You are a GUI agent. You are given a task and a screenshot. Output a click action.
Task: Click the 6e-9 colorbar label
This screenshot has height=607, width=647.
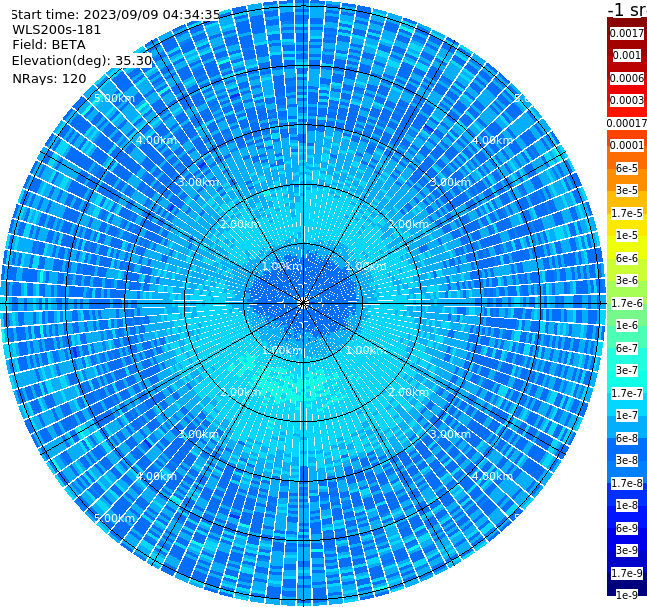[627, 528]
